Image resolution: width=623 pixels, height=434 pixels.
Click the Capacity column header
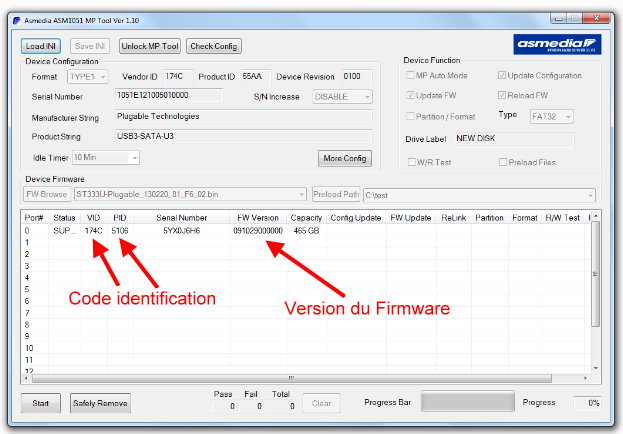(306, 218)
